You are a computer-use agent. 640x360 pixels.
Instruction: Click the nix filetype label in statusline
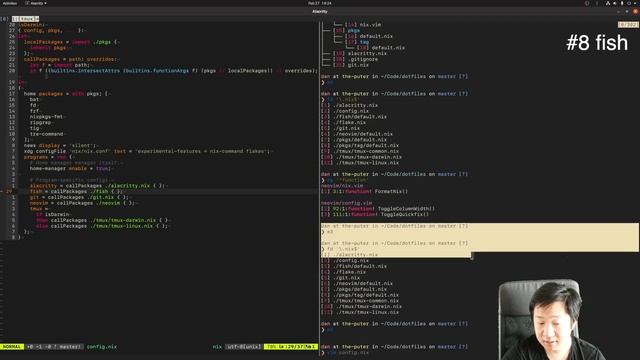click(x=217, y=347)
